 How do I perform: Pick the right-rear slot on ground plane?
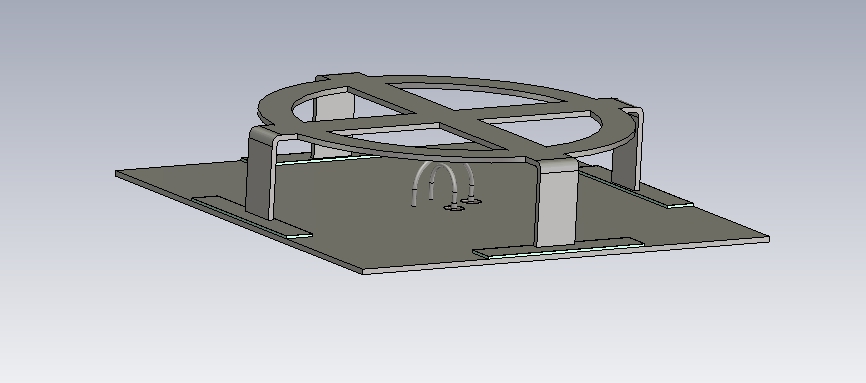click(x=635, y=187)
